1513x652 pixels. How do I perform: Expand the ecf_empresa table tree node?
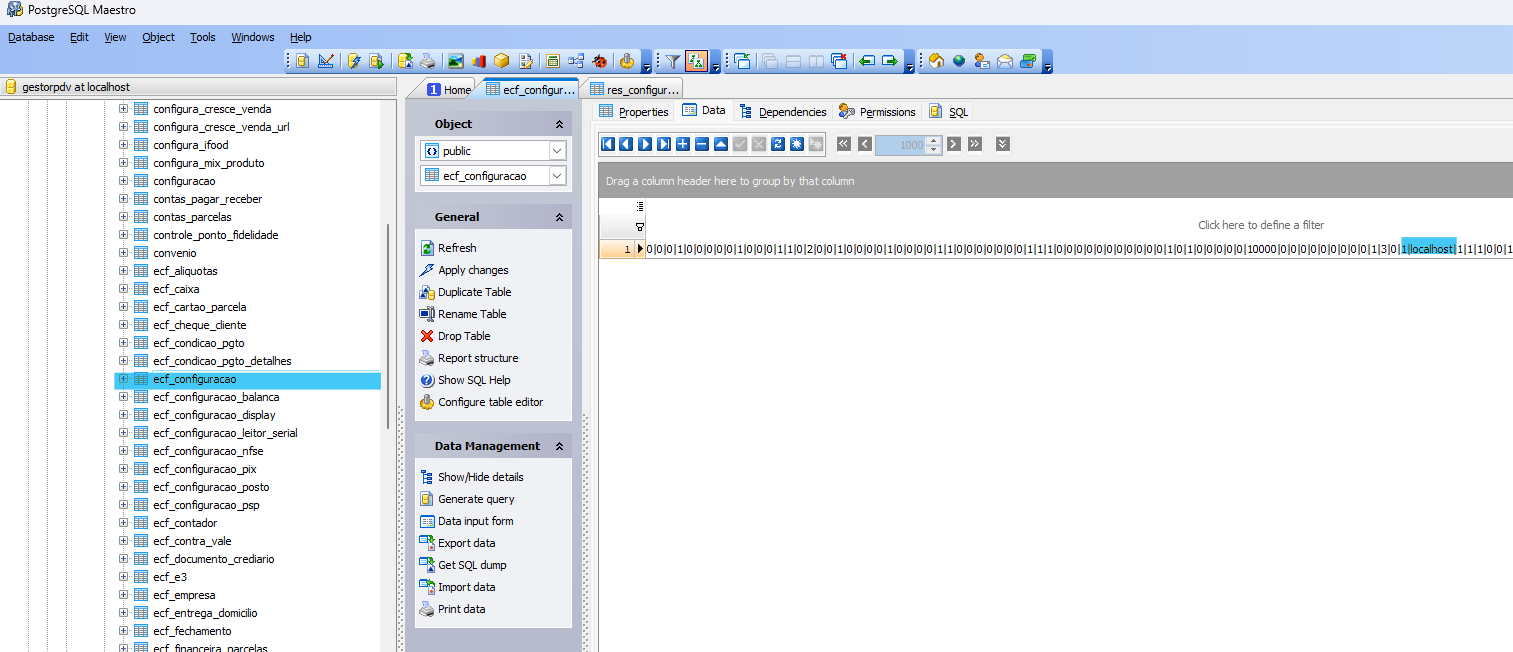(124, 595)
